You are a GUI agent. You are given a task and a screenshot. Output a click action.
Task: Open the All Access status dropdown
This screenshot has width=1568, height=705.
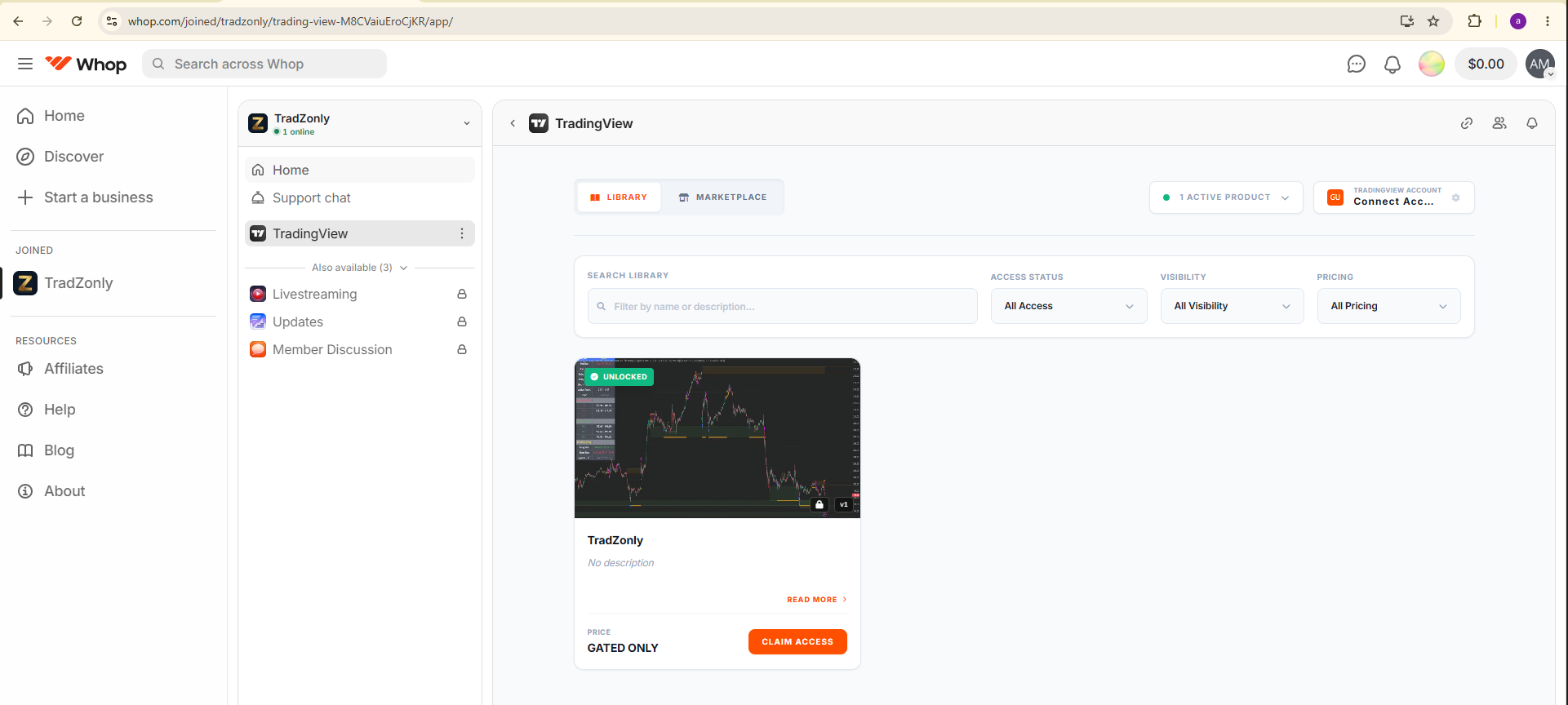1068,306
